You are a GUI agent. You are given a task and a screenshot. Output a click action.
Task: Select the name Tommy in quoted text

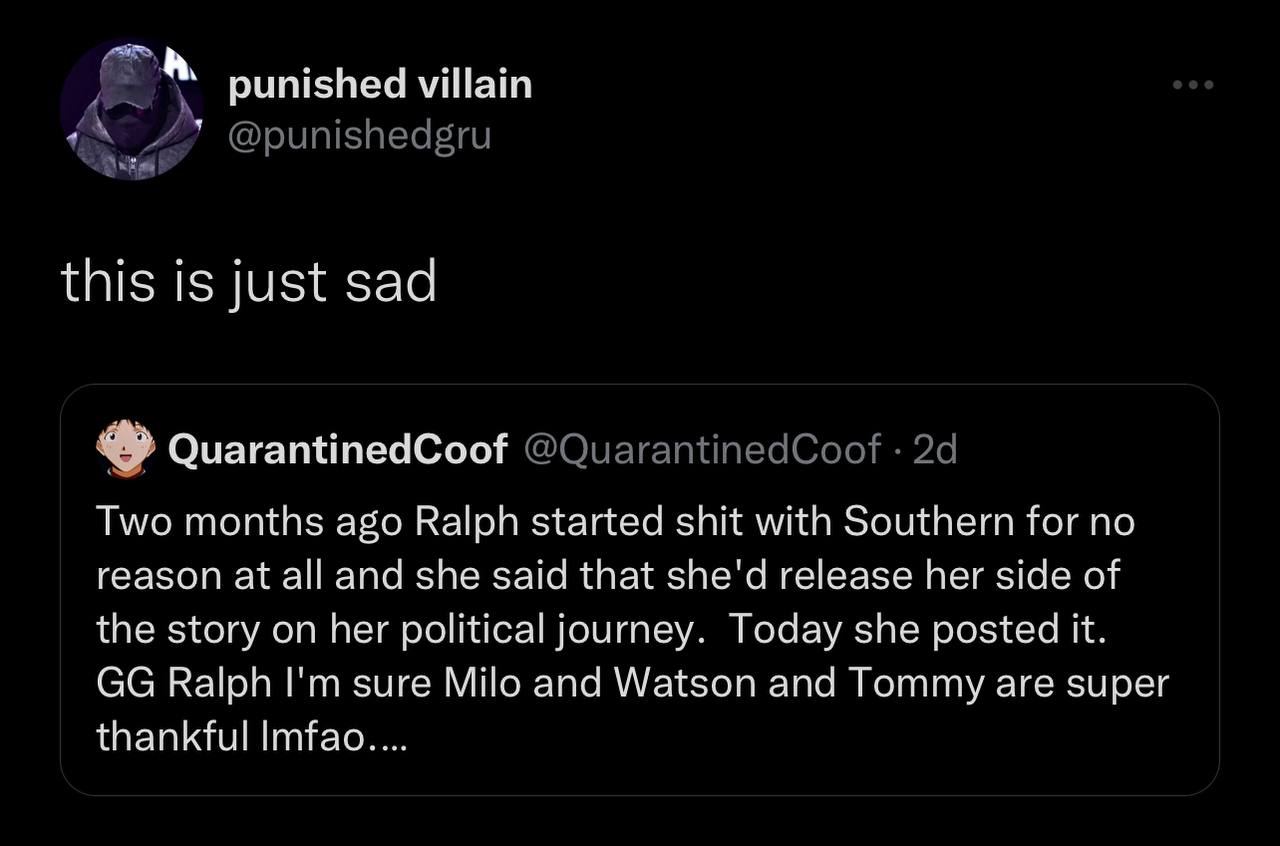(x=915, y=684)
